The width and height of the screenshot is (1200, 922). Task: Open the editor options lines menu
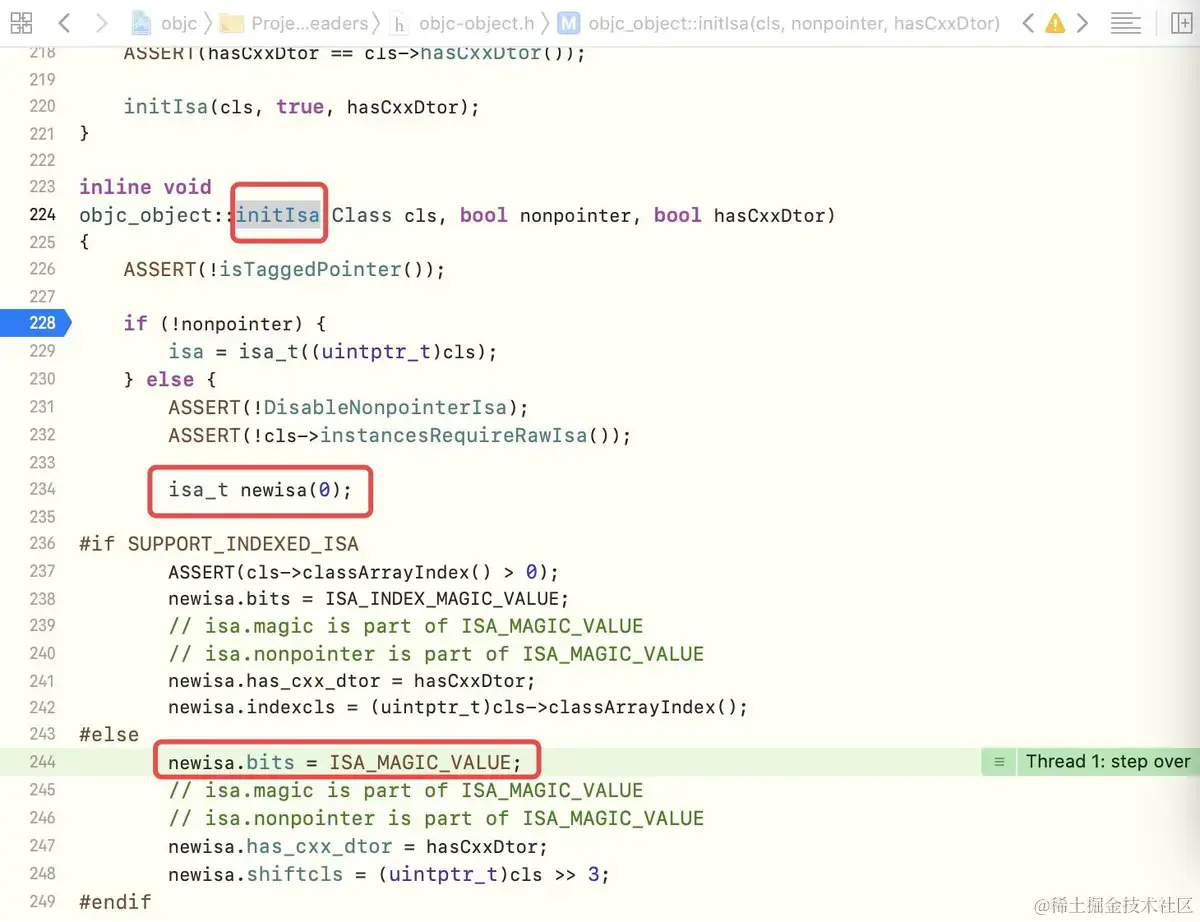pos(1126,22)
